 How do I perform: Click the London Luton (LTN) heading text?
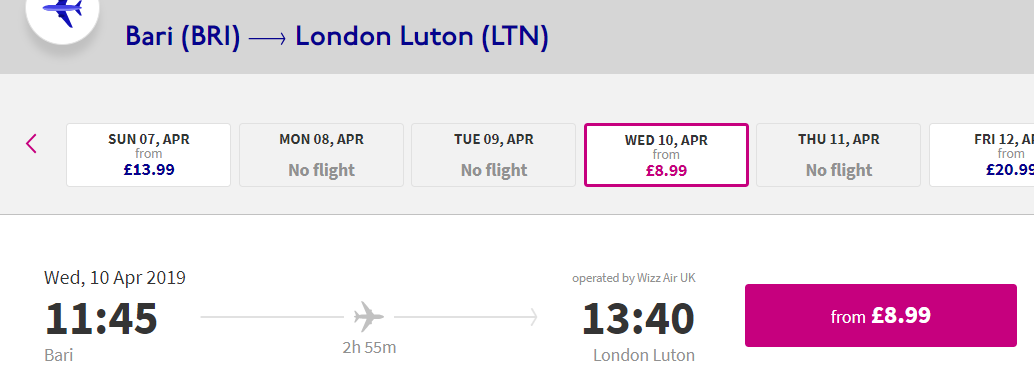coord(422,36)
